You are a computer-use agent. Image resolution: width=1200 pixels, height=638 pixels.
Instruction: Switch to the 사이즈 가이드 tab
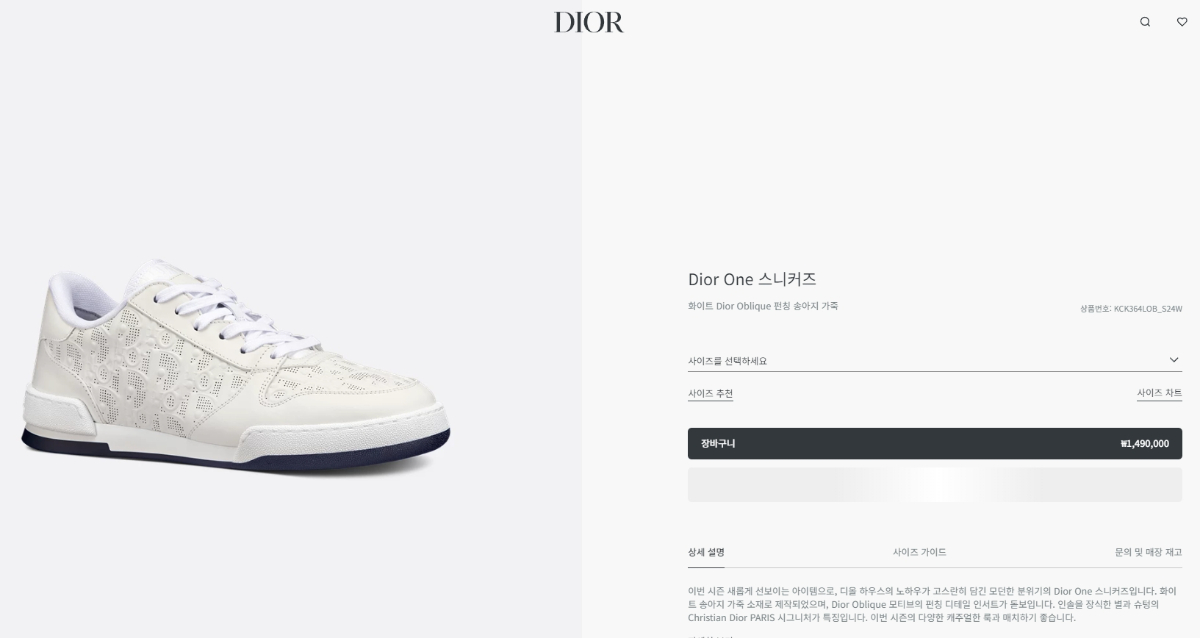click(x=919, y=552)
